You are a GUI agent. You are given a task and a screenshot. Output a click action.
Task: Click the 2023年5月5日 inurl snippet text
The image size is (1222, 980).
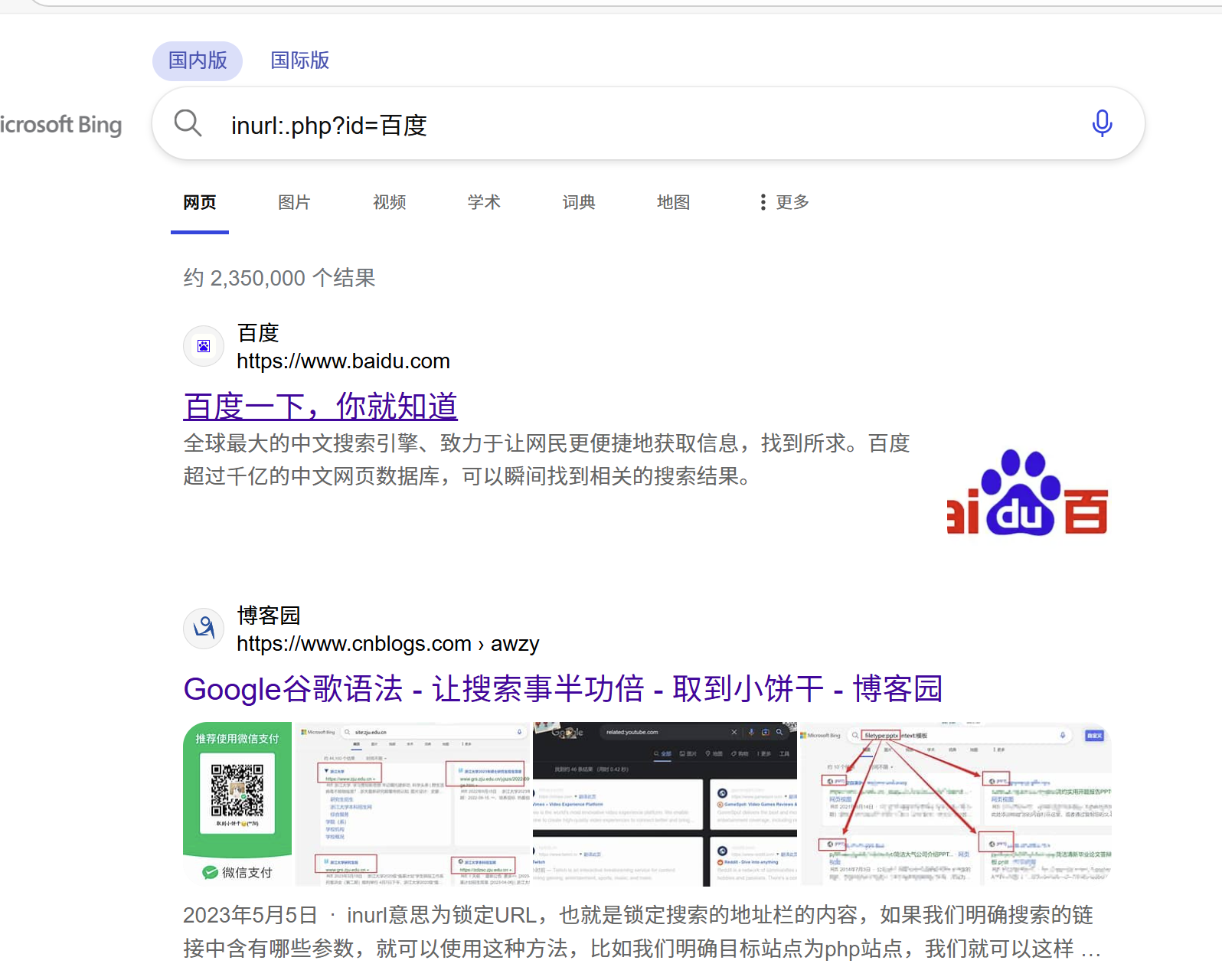(x=642, y=932)
